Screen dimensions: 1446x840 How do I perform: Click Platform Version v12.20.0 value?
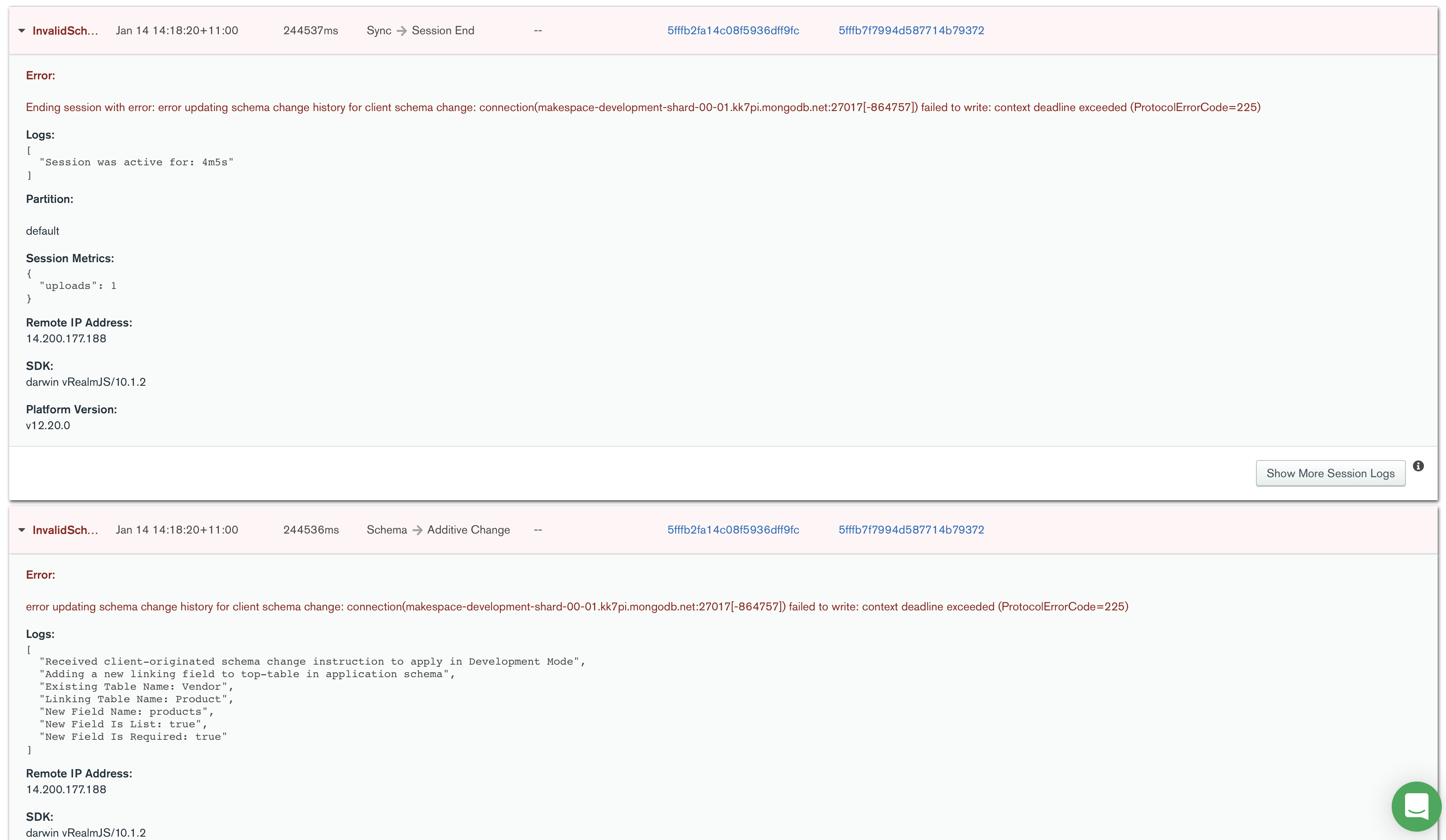48,426
